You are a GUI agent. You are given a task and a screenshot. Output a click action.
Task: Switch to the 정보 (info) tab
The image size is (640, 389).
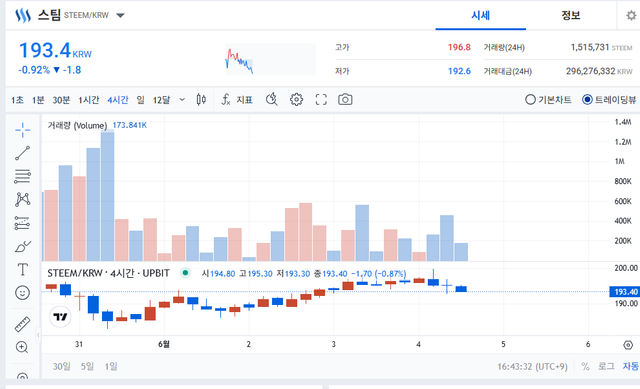tap(571, 16)
